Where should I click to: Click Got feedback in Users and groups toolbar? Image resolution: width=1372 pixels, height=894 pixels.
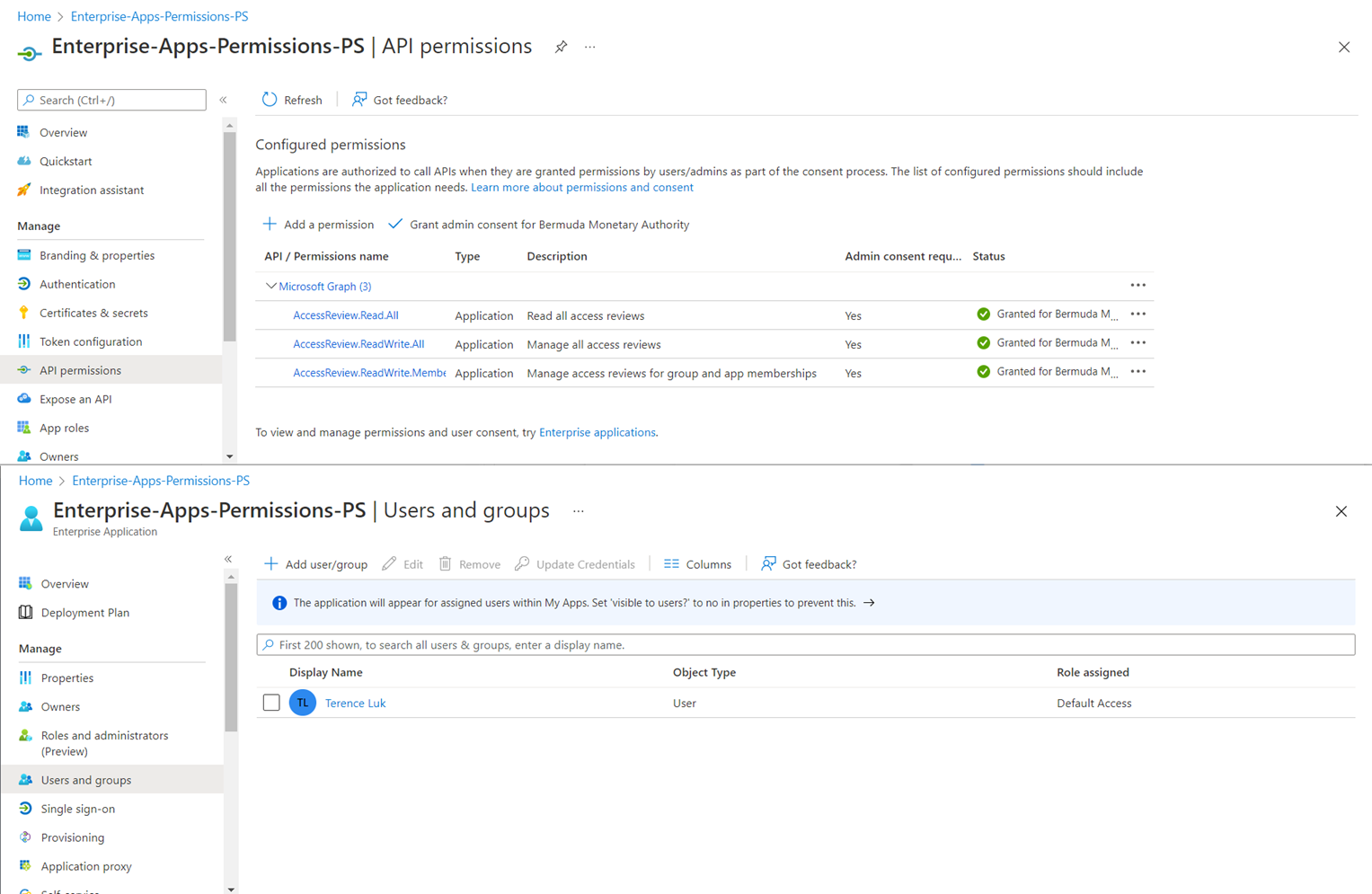tap(809, 564)
